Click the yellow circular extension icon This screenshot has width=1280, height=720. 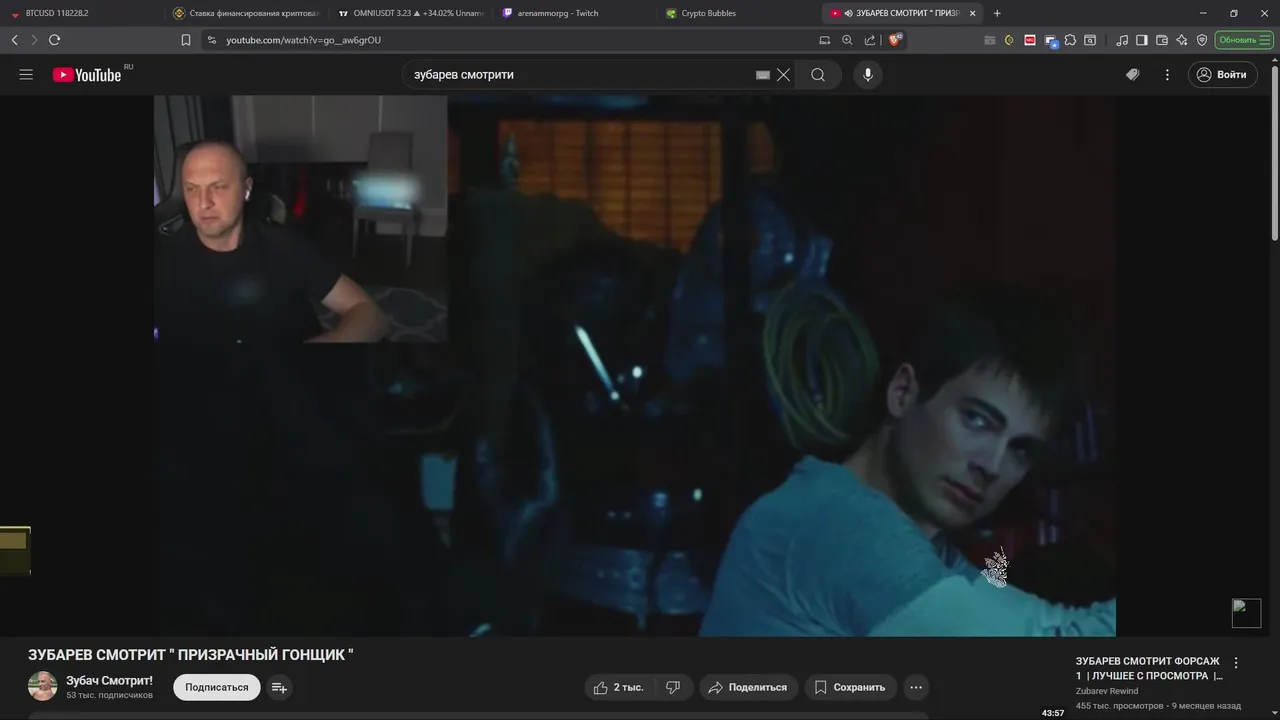click(1009, 40)
